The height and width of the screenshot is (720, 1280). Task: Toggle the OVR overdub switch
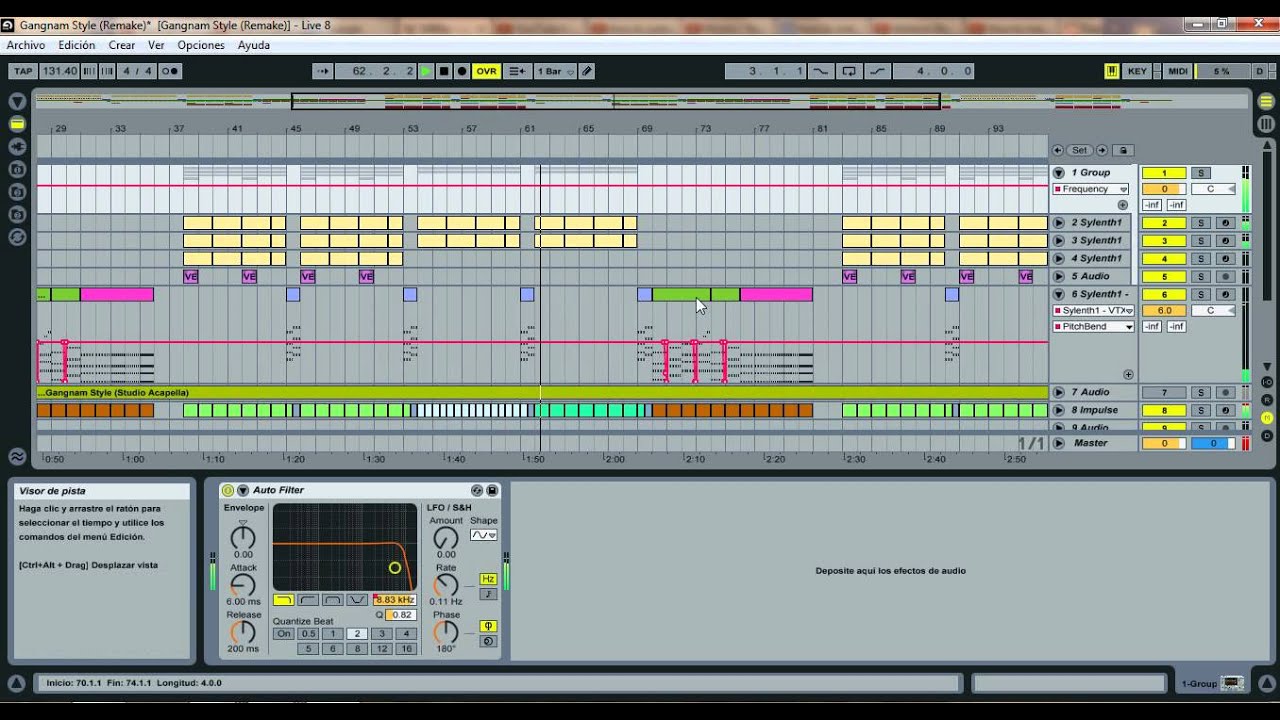pos(486,71)
